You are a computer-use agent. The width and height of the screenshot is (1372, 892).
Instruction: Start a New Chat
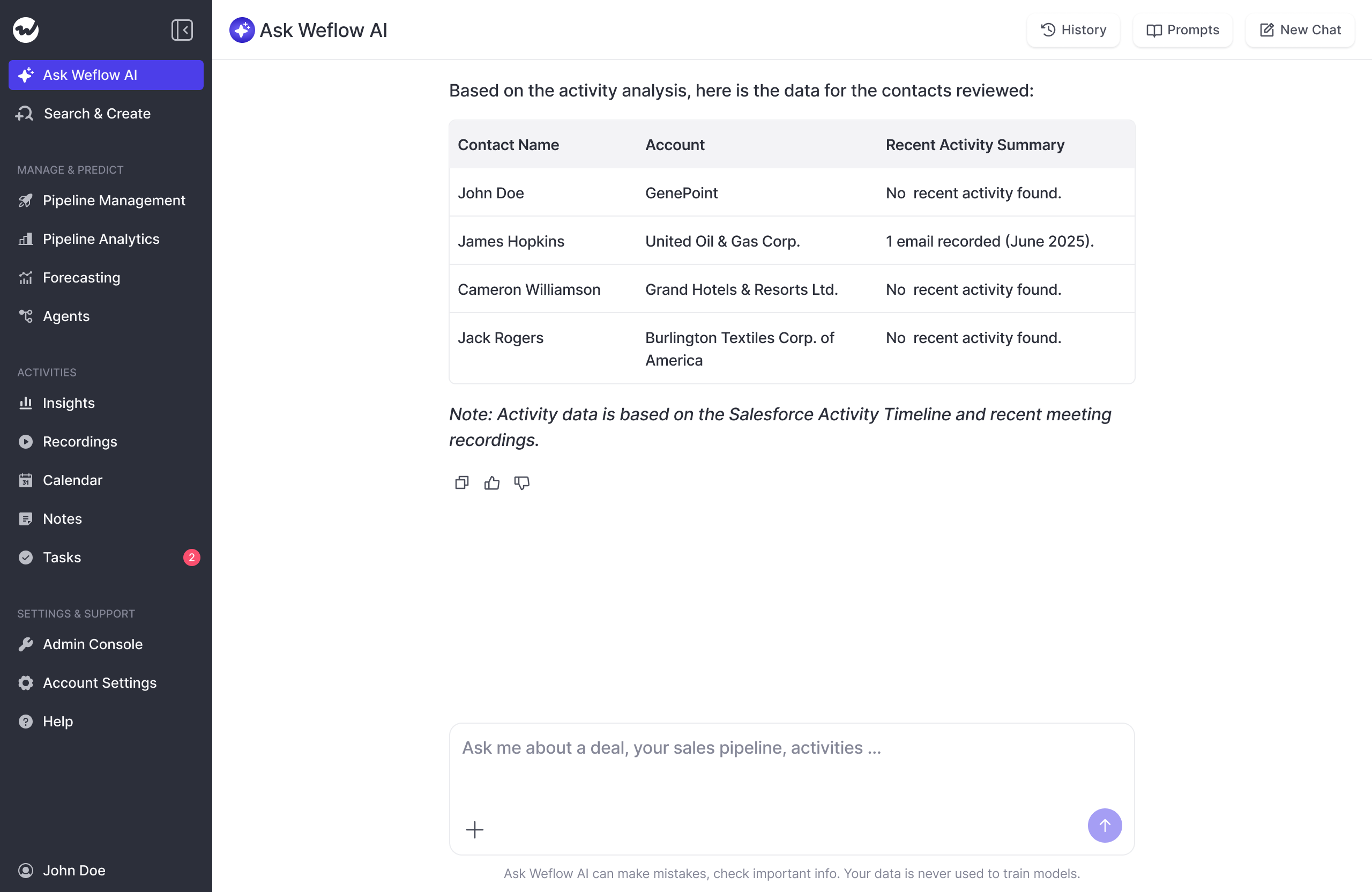[1300, 30]
